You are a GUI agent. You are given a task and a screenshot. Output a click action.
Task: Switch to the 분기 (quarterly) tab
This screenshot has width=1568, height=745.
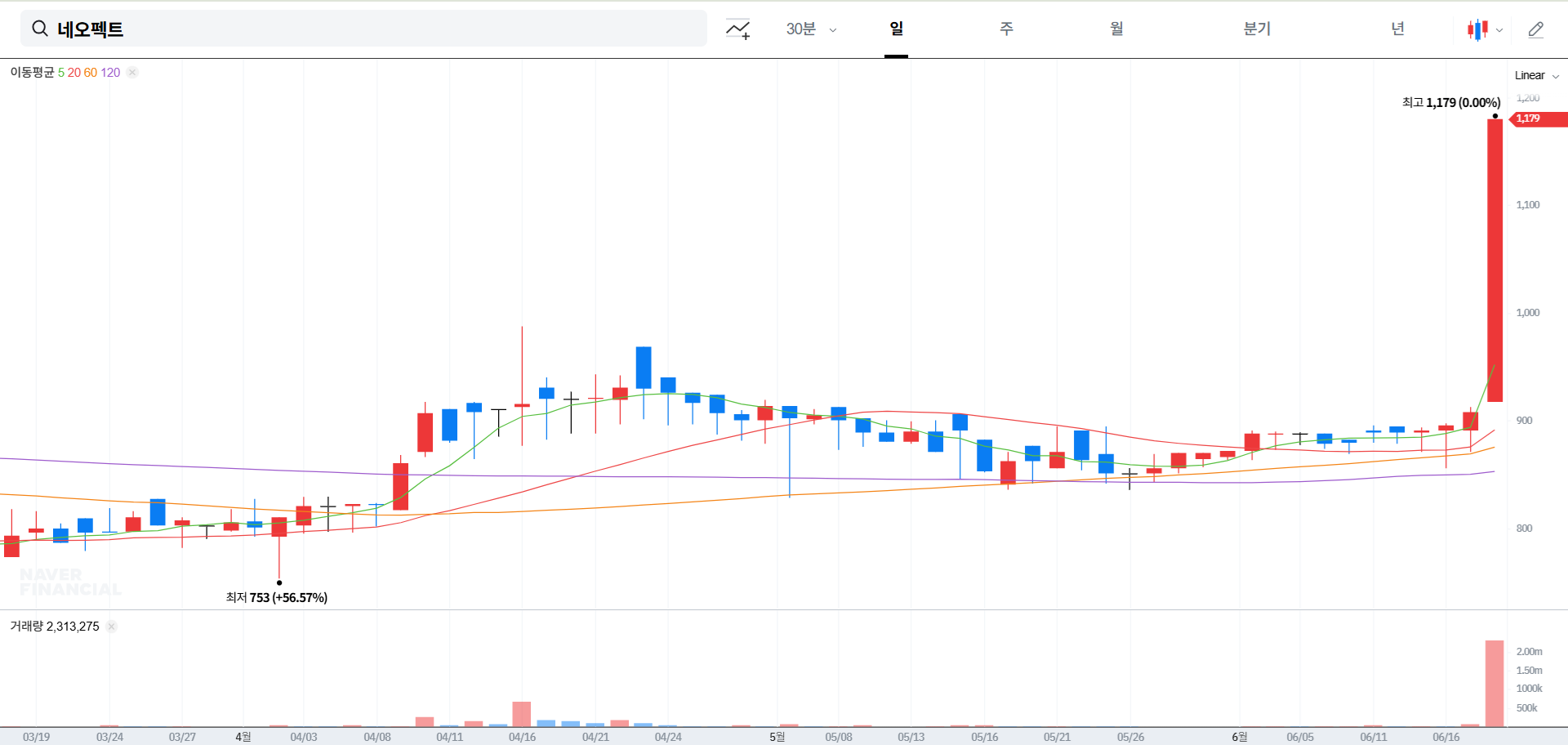coord(1257,29)
